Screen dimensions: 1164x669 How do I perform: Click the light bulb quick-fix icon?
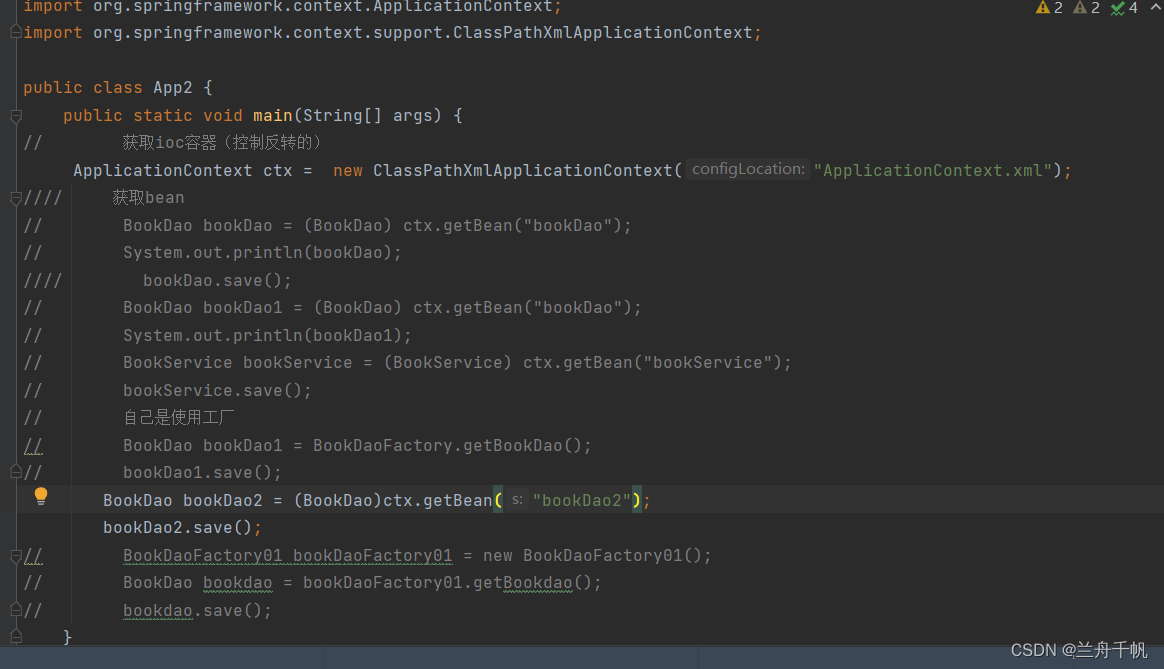click(41, 497)
